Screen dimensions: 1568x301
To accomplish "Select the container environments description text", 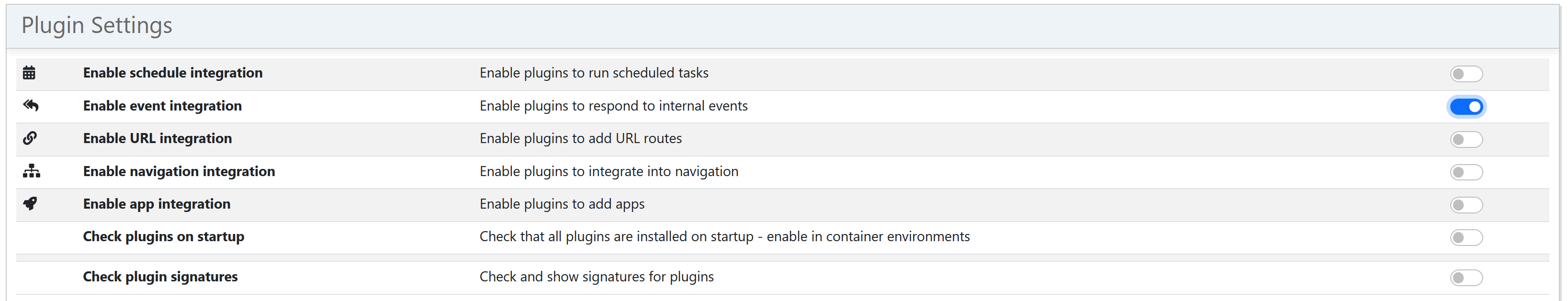I will (724, 236).
